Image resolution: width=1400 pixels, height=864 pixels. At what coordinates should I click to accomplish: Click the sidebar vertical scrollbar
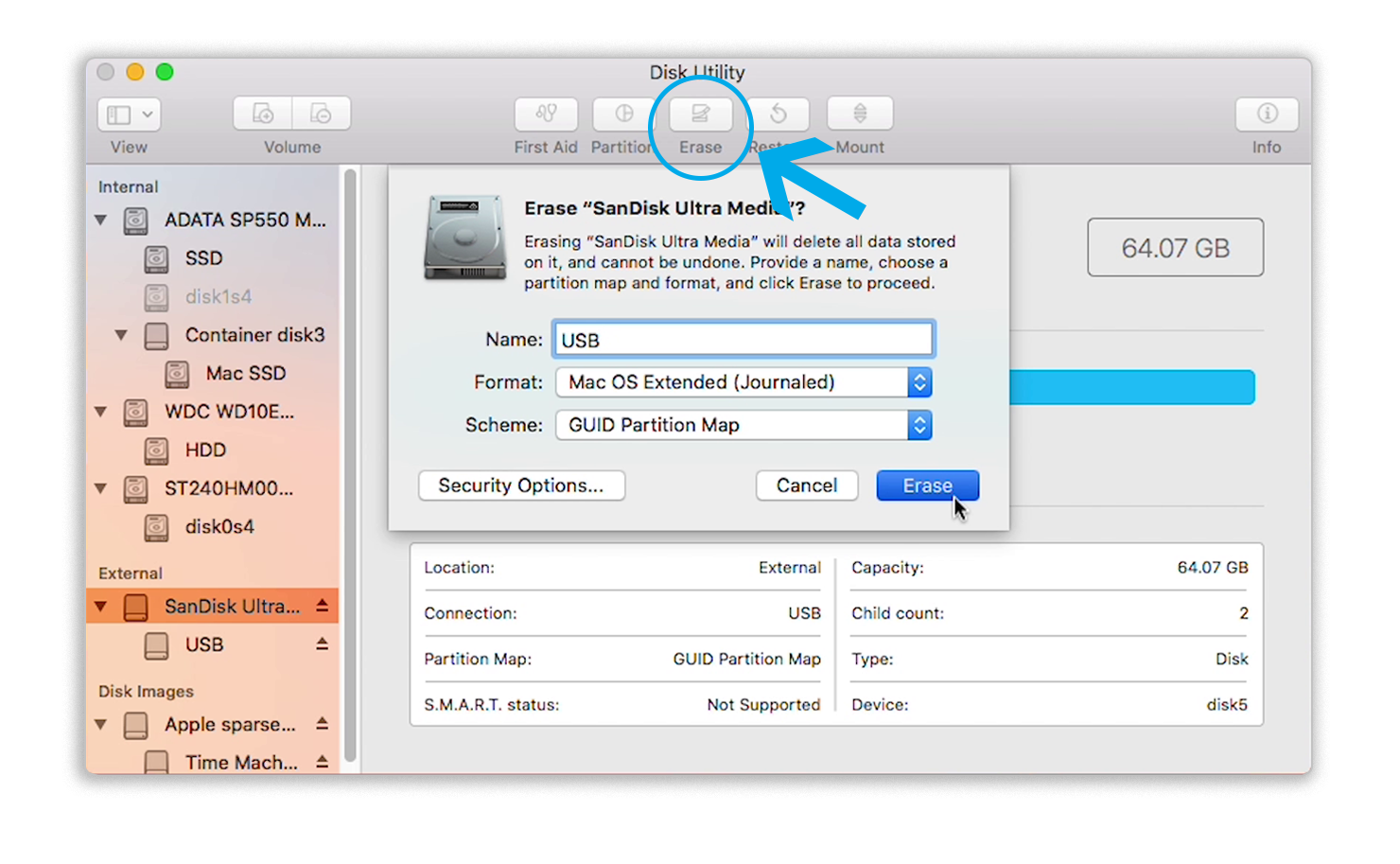[350, 466]
